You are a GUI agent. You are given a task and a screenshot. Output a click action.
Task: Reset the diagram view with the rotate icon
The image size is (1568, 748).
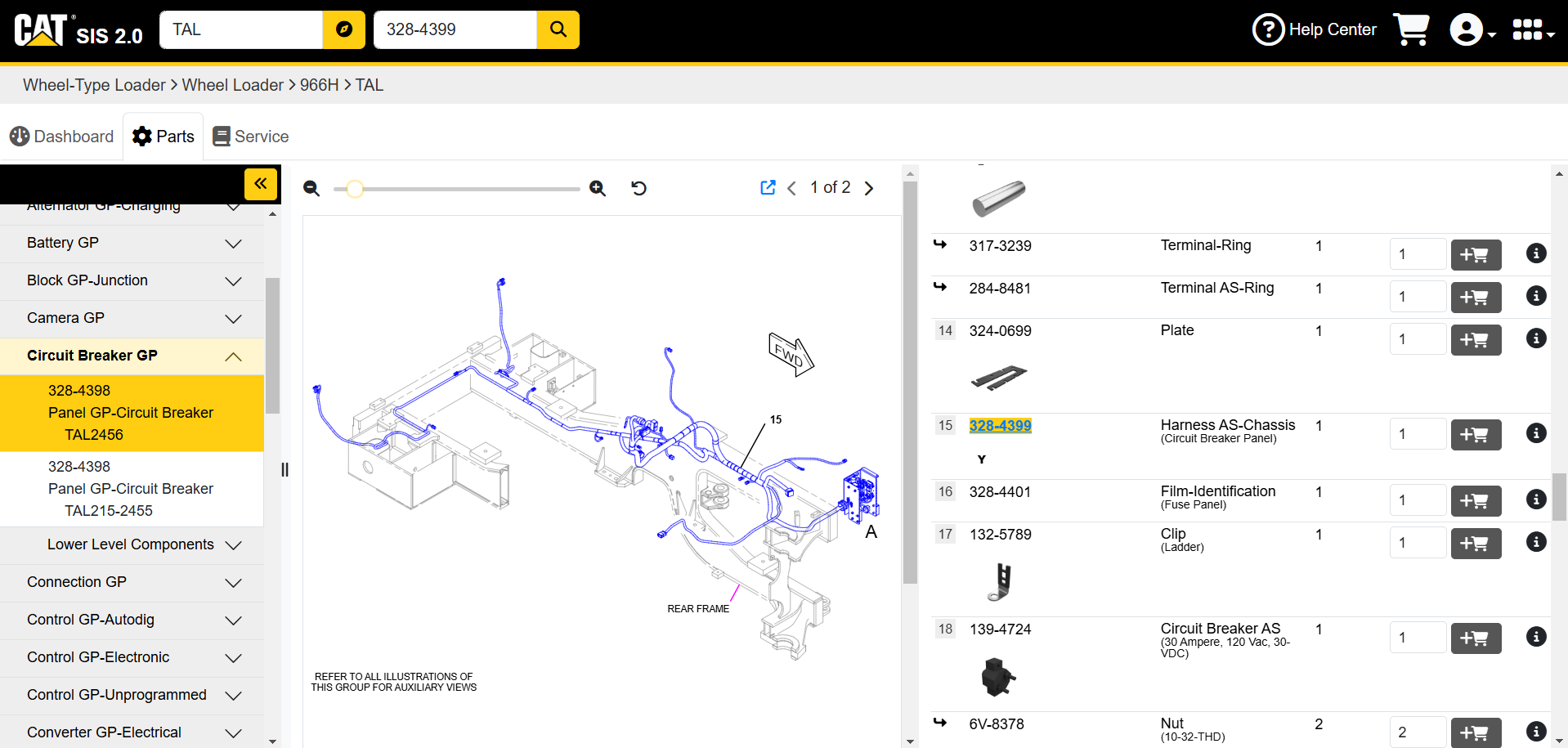tap(639, 189)
